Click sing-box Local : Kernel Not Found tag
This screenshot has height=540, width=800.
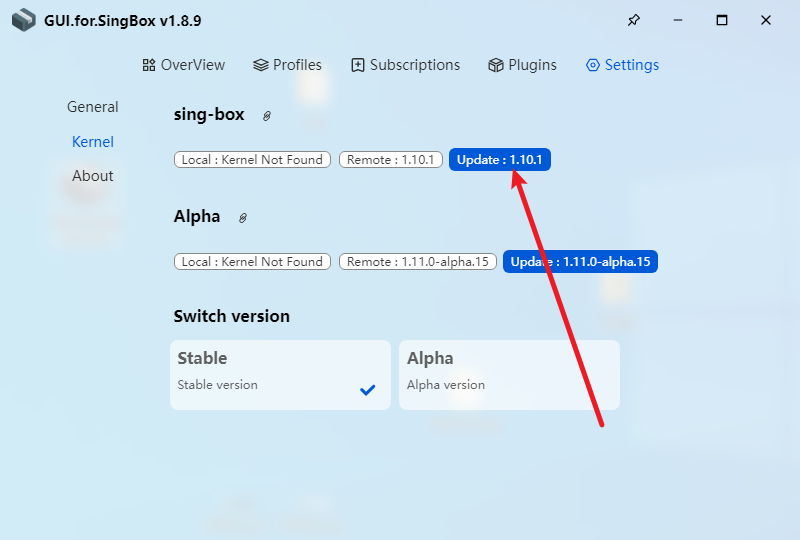point(252,160)
